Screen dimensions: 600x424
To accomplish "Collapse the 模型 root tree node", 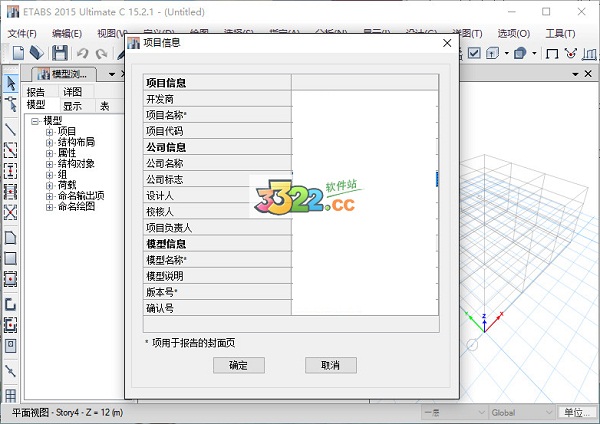I will (x=35, y=121).
